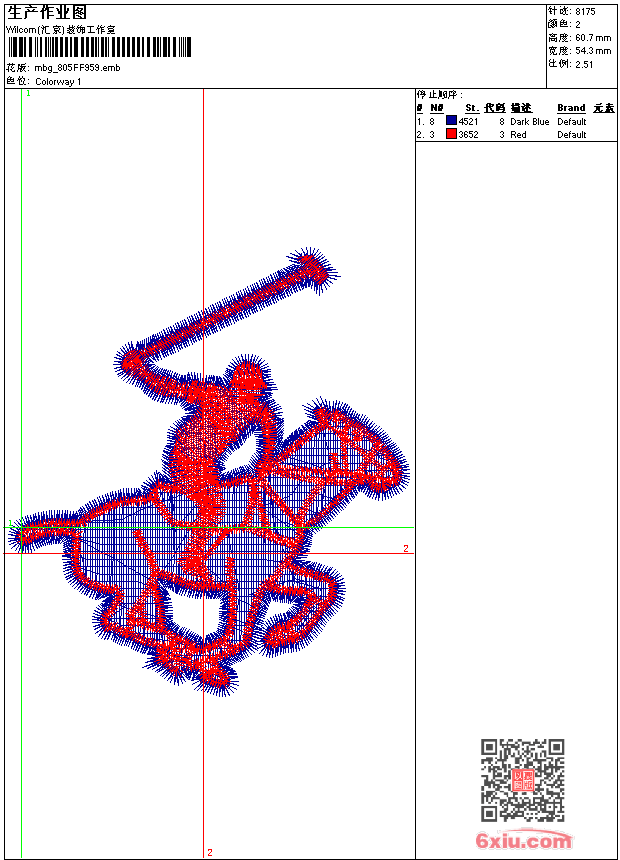Click the Wilcom studio name line
The image size is (620, 860).
pyautogui.click(x=60, y=30)
